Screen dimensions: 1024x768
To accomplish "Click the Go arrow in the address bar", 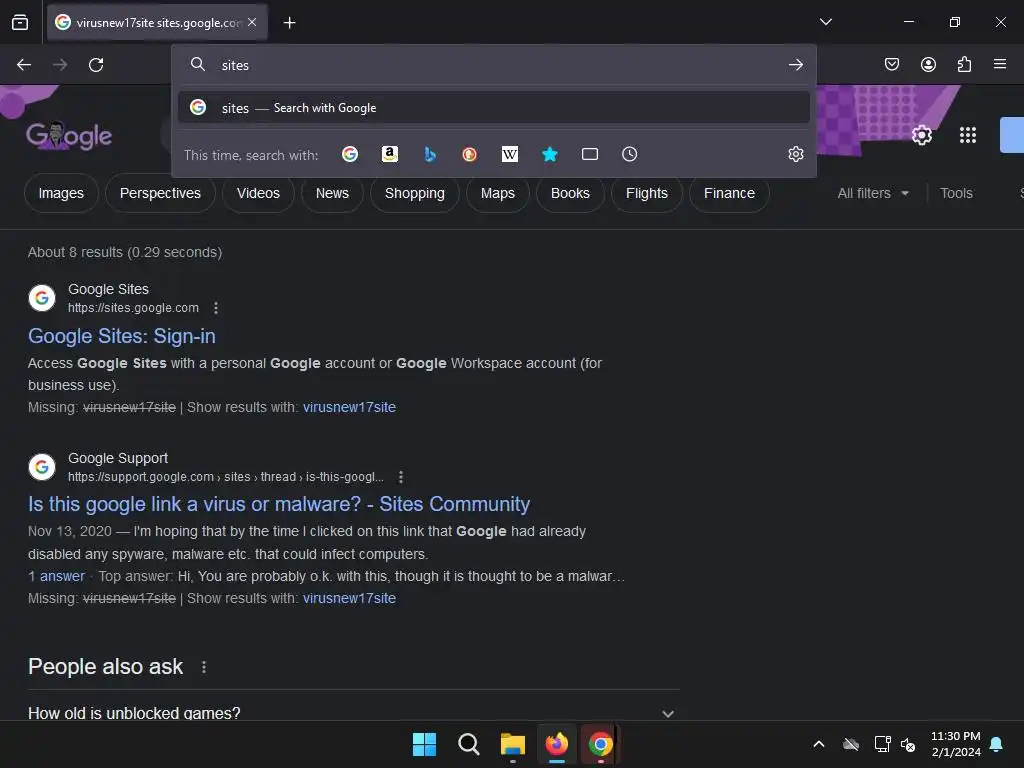I will pyautogui.click(x=795, y=65).
